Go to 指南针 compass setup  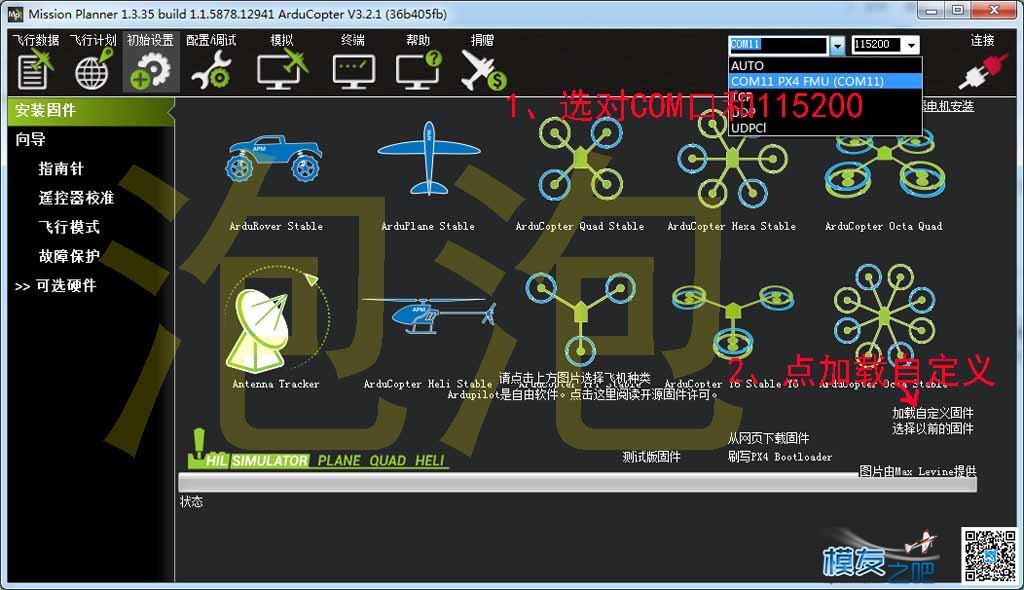(61, 169)
